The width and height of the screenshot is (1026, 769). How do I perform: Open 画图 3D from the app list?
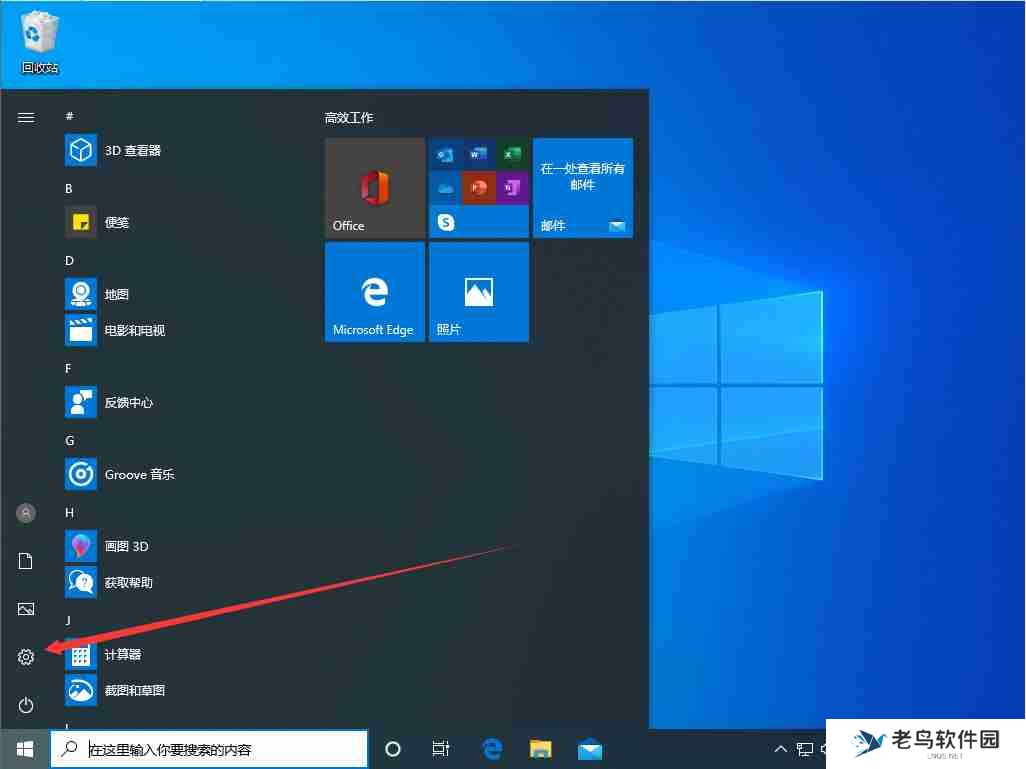pos(125,546)
